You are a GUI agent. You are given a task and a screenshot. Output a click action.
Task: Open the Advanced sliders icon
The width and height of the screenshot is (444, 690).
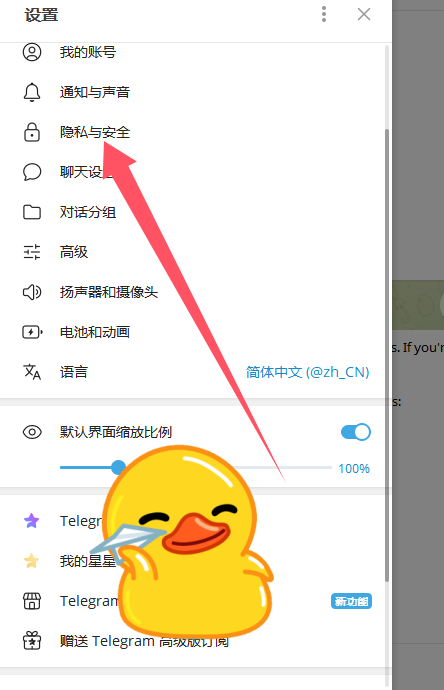(x=32, y=252)
